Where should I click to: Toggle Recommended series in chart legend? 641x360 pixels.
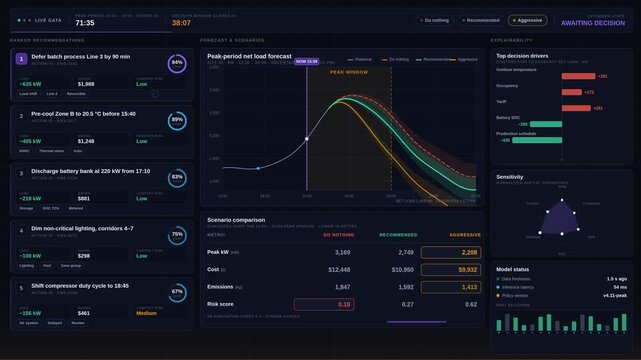coord(433,60)
